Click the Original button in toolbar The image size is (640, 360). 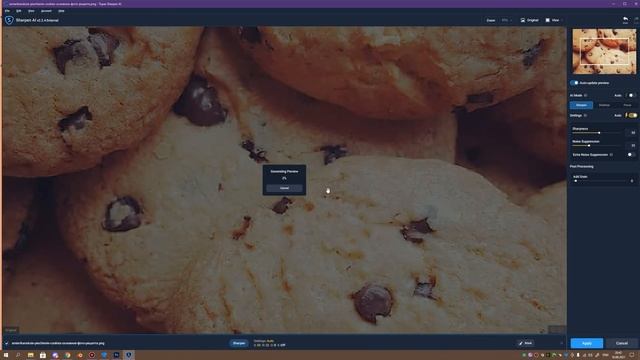pyautogui.click(x=529, y=20)
